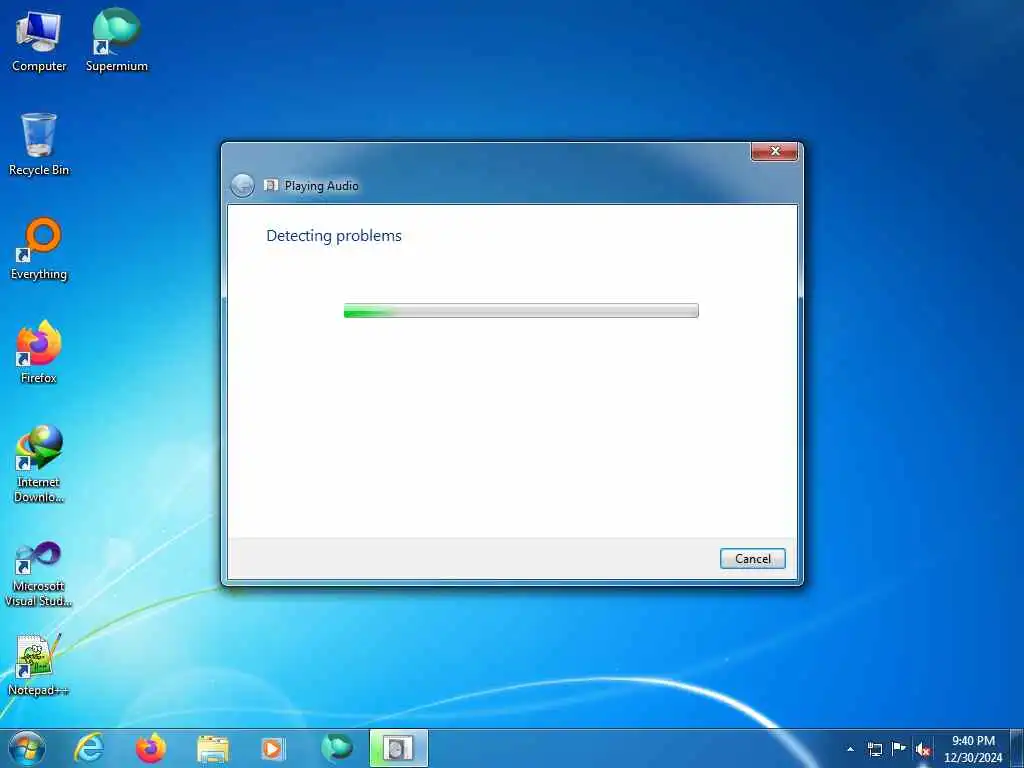Viewport: 1024px width, 768px height.
Task: Click the back arrow in Playing Audio dialog
Action: tap(242, 185)
